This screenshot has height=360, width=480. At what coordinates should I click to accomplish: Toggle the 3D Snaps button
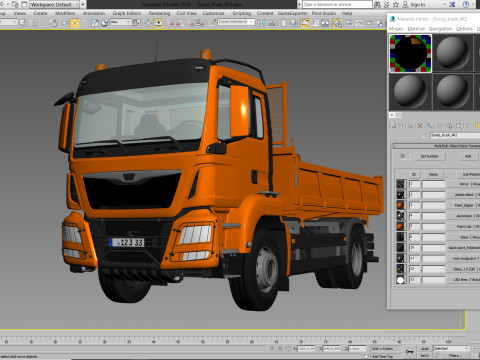pos(172,23)
